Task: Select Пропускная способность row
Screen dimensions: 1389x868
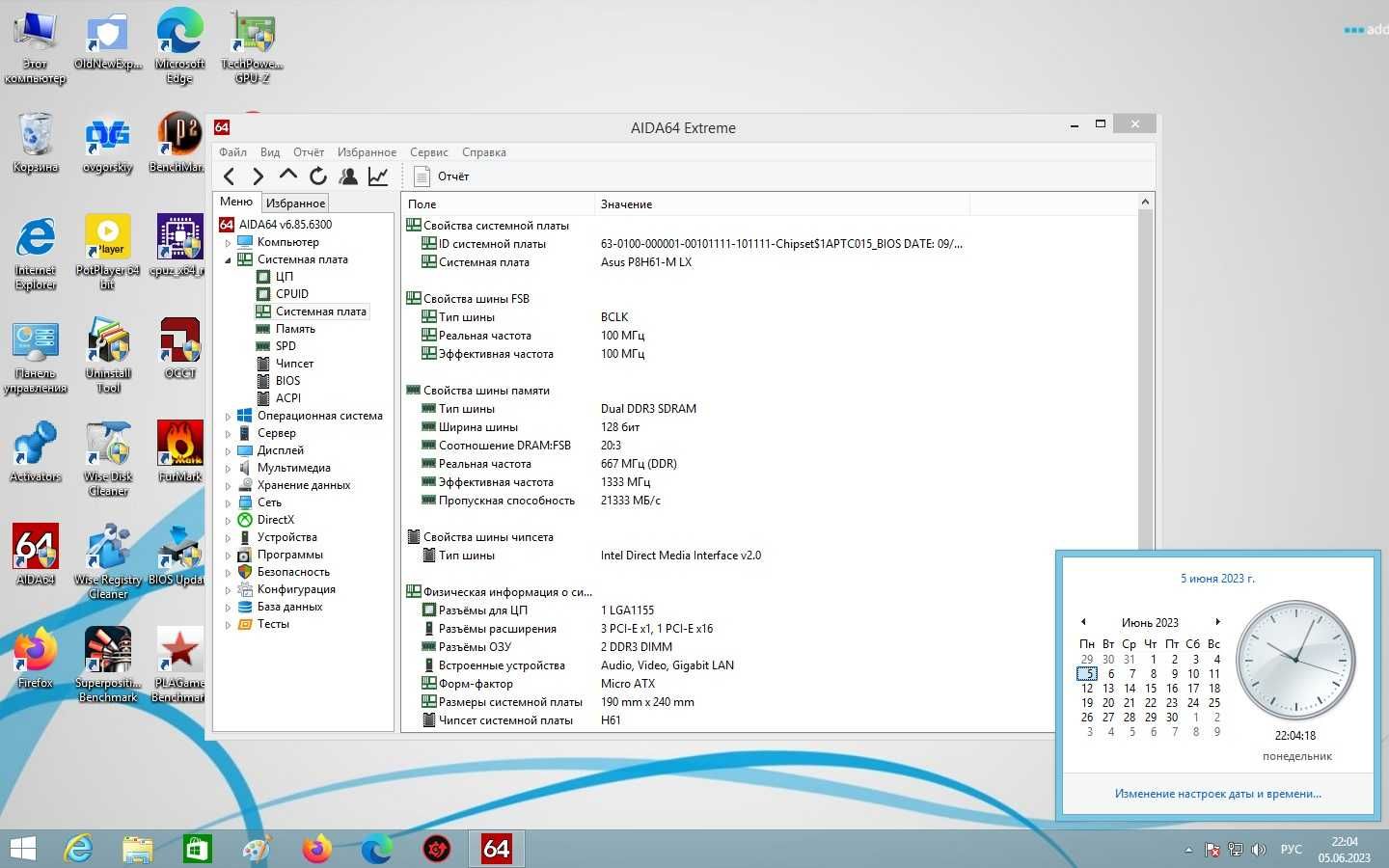Action: (x=770, y=501)
